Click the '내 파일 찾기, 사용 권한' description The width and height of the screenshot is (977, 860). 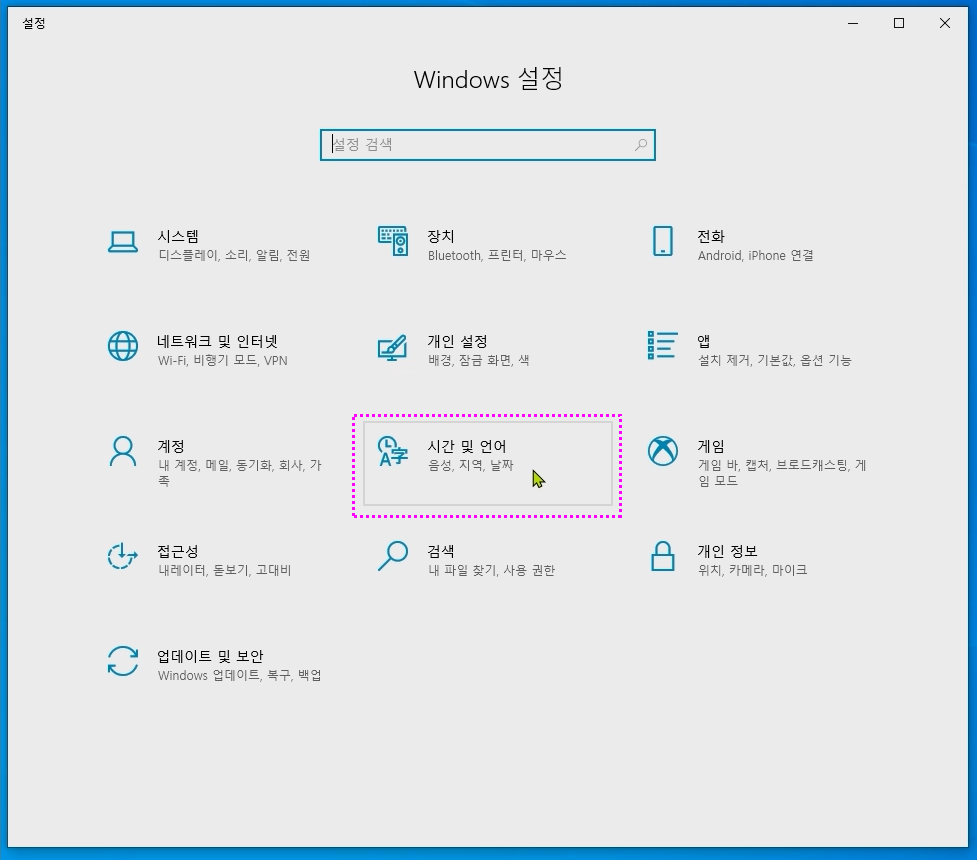point(491,570)
